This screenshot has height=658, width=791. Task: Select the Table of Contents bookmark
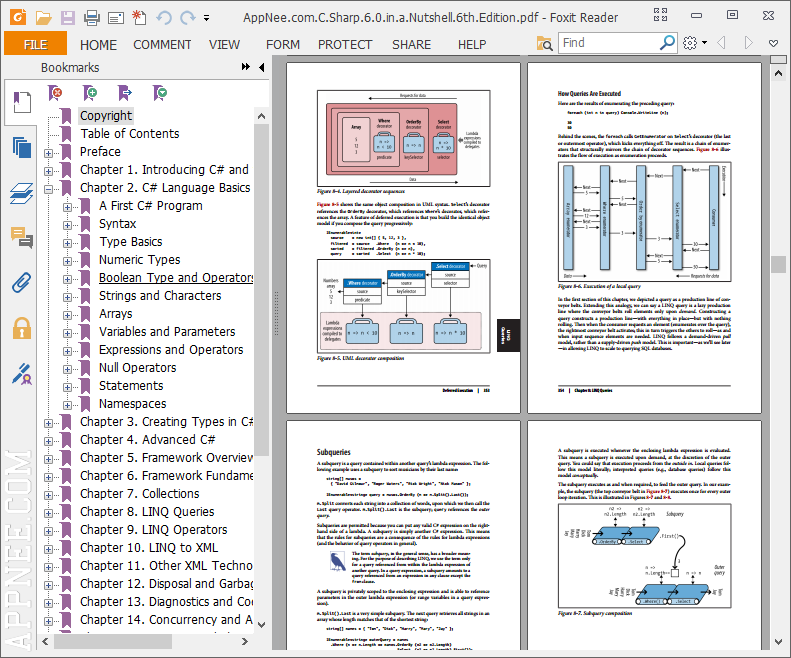[130, 134]
